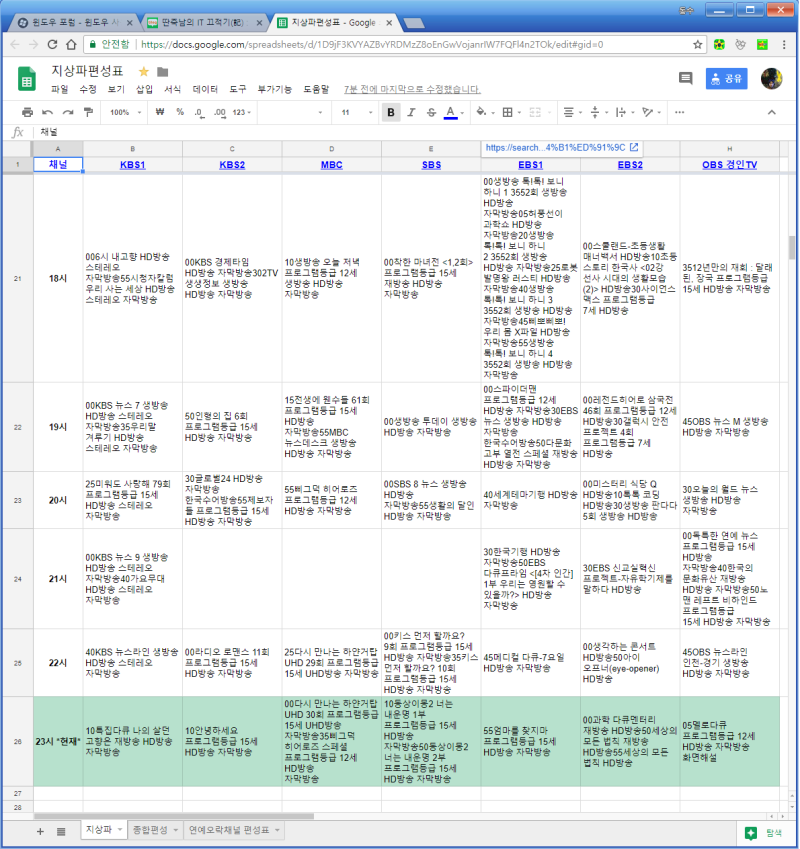800x849 pixels.
Task: Toggle strikethrough formatting
Action: [431, 112]
